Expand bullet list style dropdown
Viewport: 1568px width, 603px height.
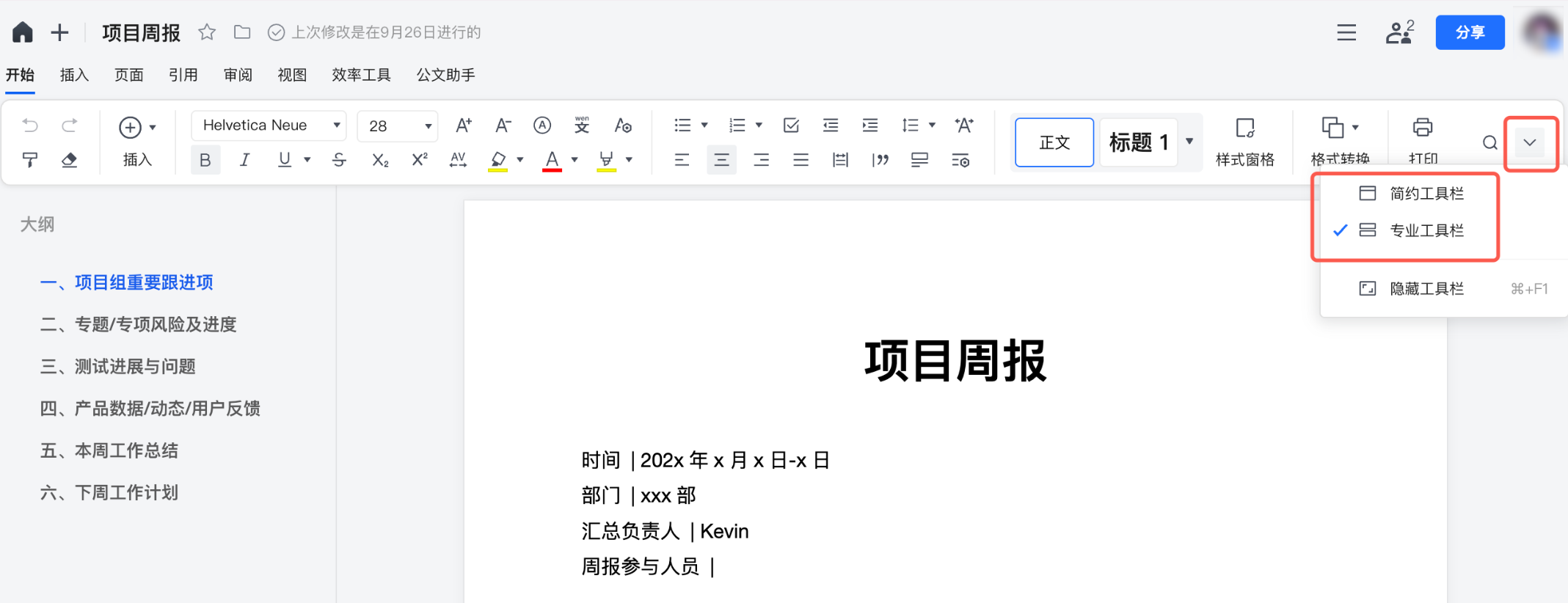coord(704,125)
